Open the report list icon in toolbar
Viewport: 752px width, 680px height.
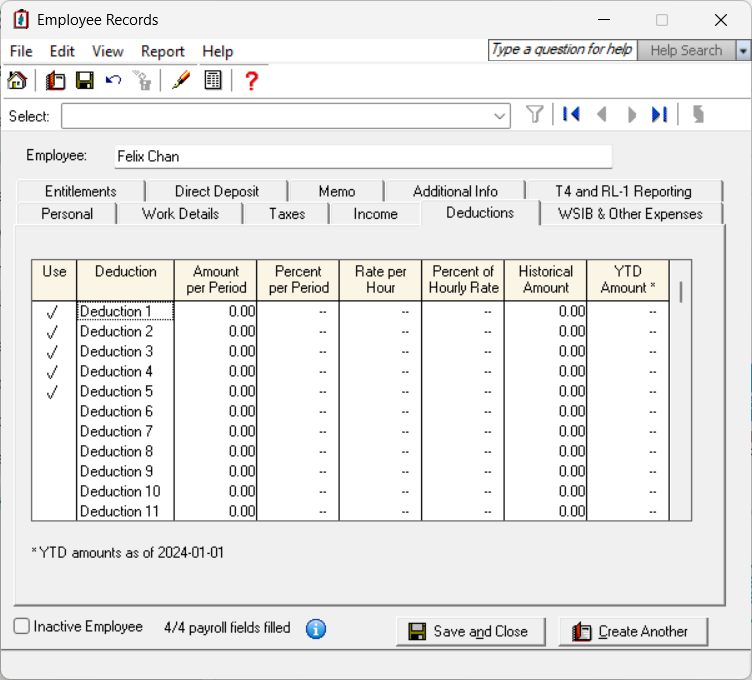(213, 80)
